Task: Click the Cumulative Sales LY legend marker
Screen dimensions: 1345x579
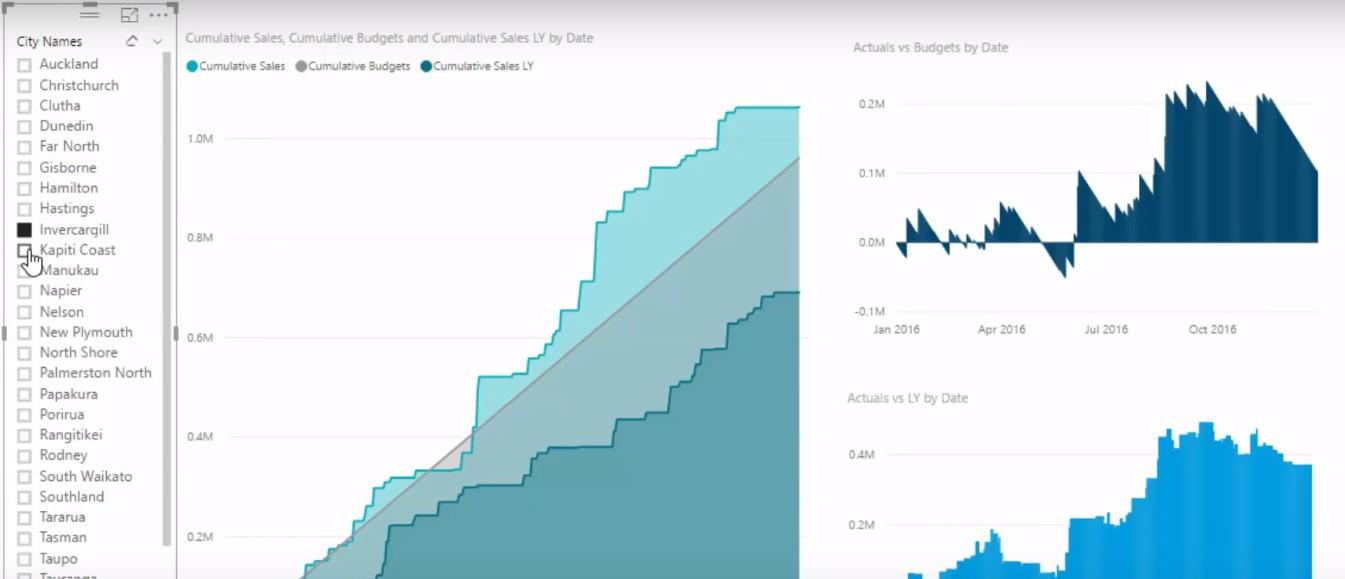Action: (x=426, y=67)
